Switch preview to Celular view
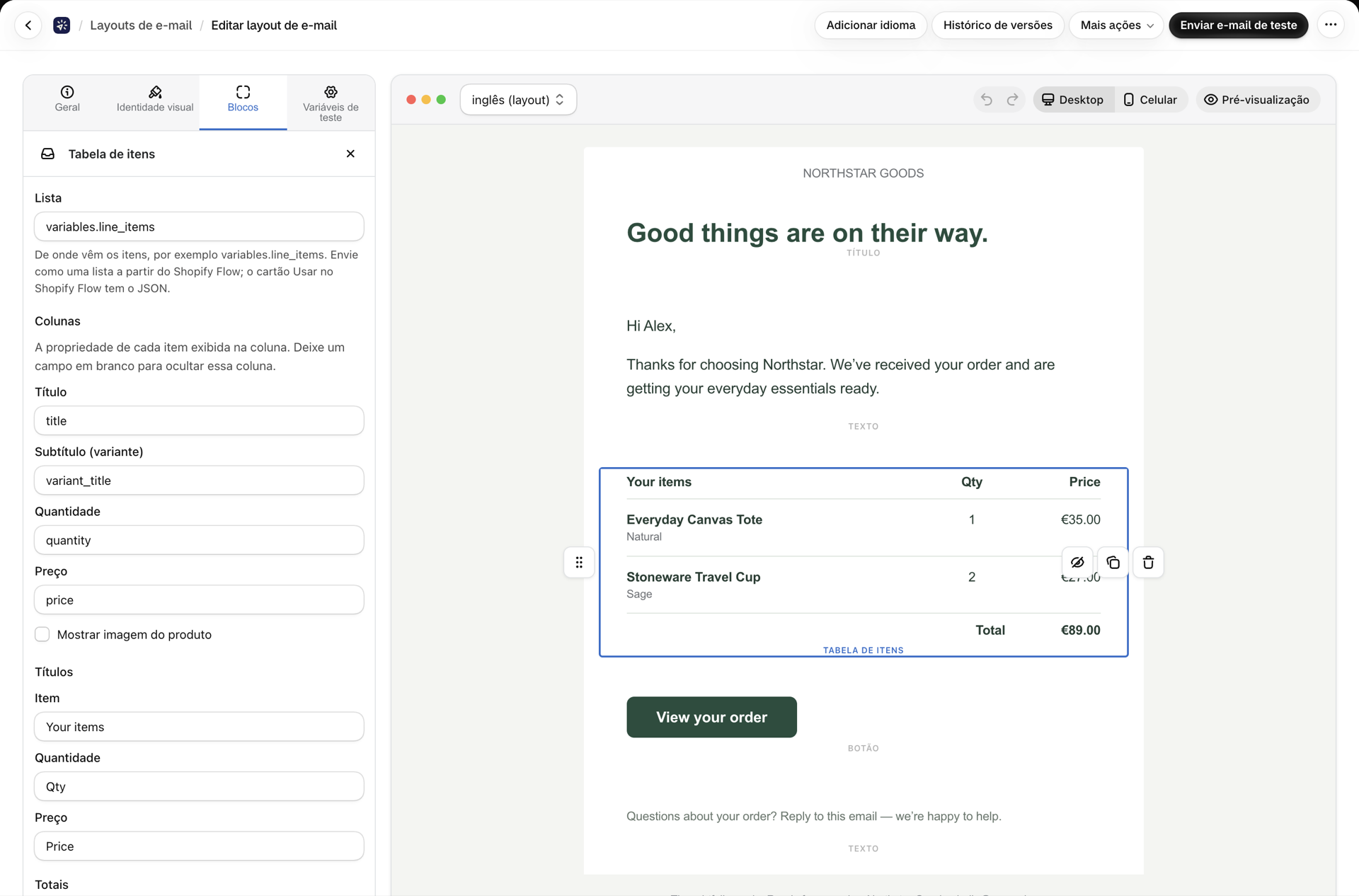Screen dimensions: 1359x896 tap(1150, 100)
